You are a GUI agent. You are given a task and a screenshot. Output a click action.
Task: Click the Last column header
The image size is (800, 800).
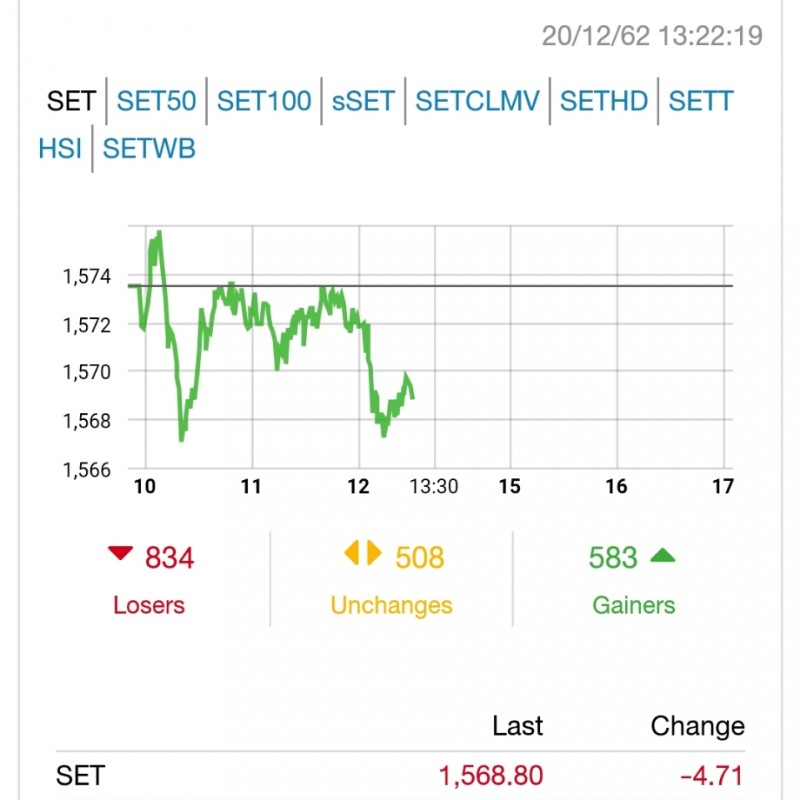click(517, 726)
